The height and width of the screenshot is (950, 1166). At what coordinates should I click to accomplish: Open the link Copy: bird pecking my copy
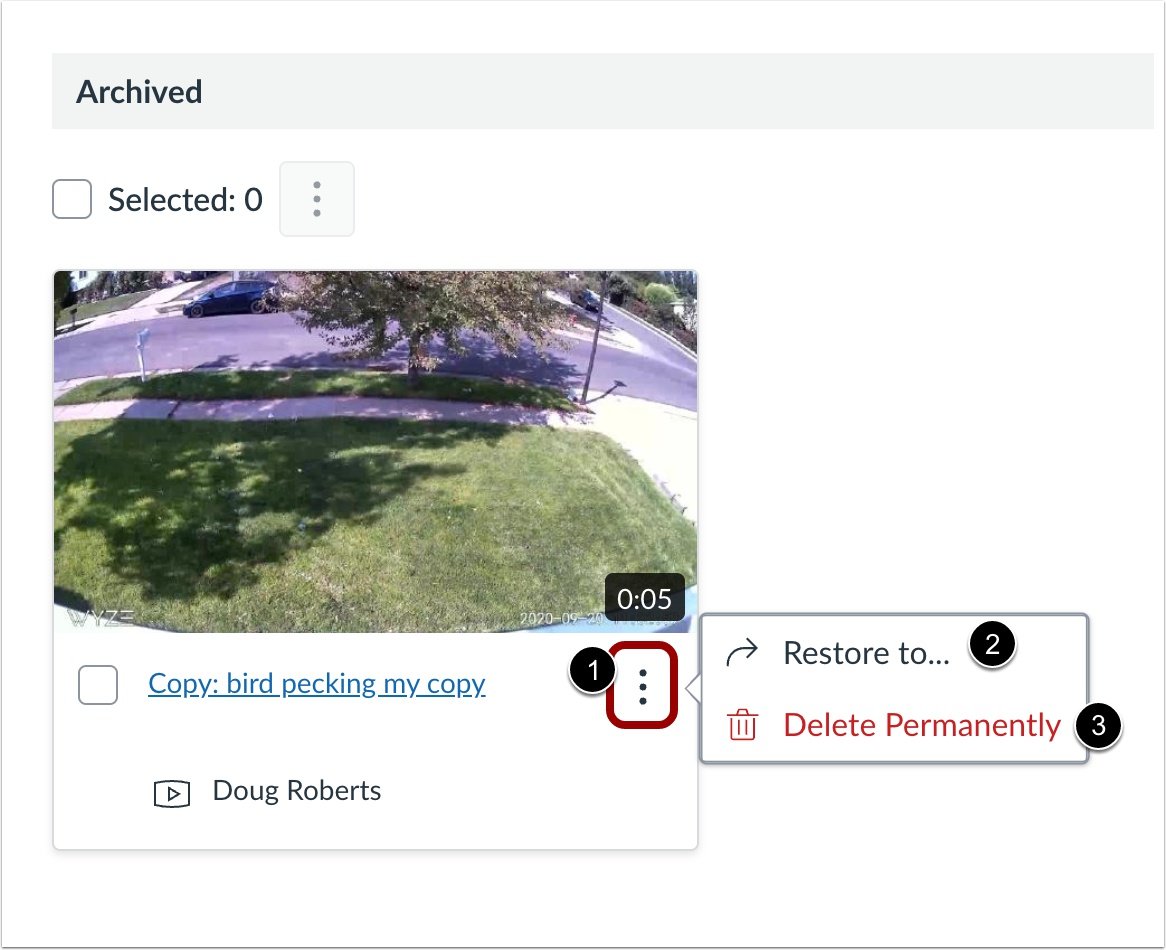[x=316, y=684]
